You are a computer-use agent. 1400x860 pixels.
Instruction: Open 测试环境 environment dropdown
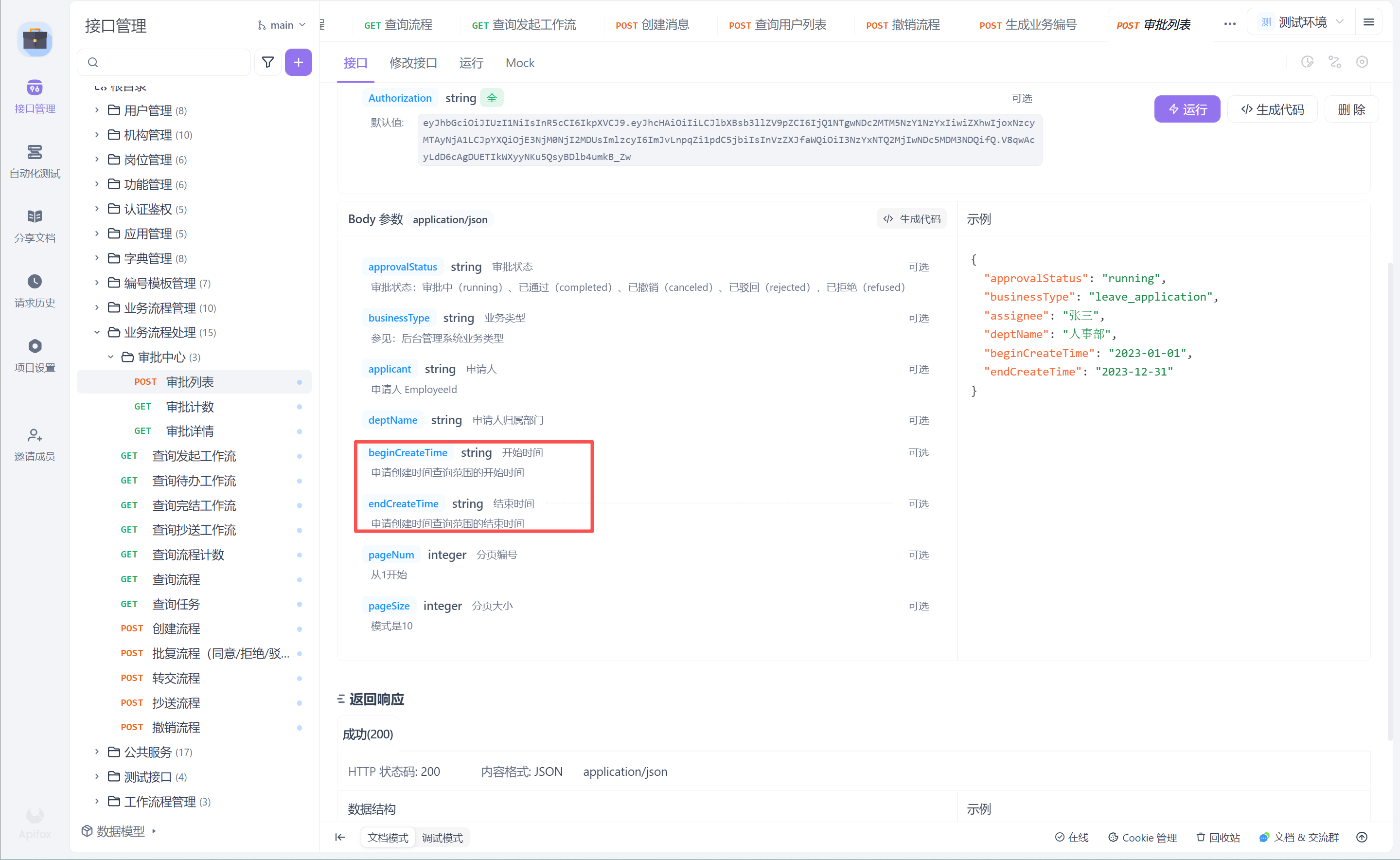1302,22
